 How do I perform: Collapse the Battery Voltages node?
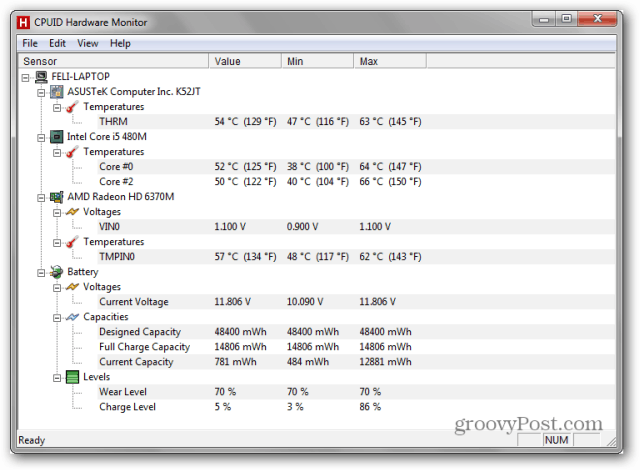coord(57,288)
